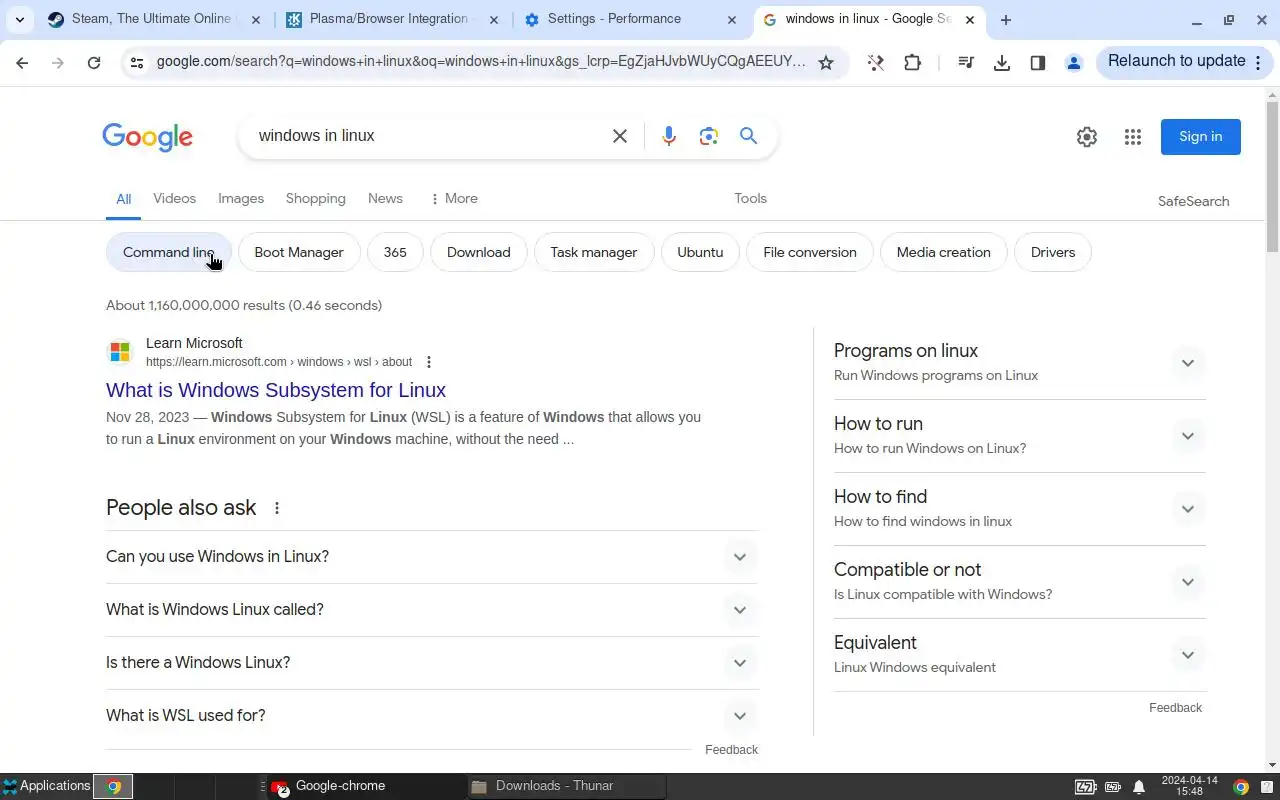Viewport: 1280px width, 800px height.
Task: Open the notifications bell in system tray
Action: click(x=1139, y=787)
